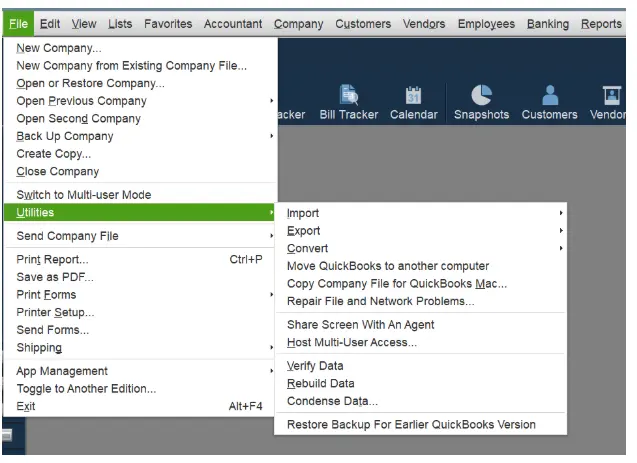Select Open Second Company
Screen dimensions: 637x463
(140, 119)
